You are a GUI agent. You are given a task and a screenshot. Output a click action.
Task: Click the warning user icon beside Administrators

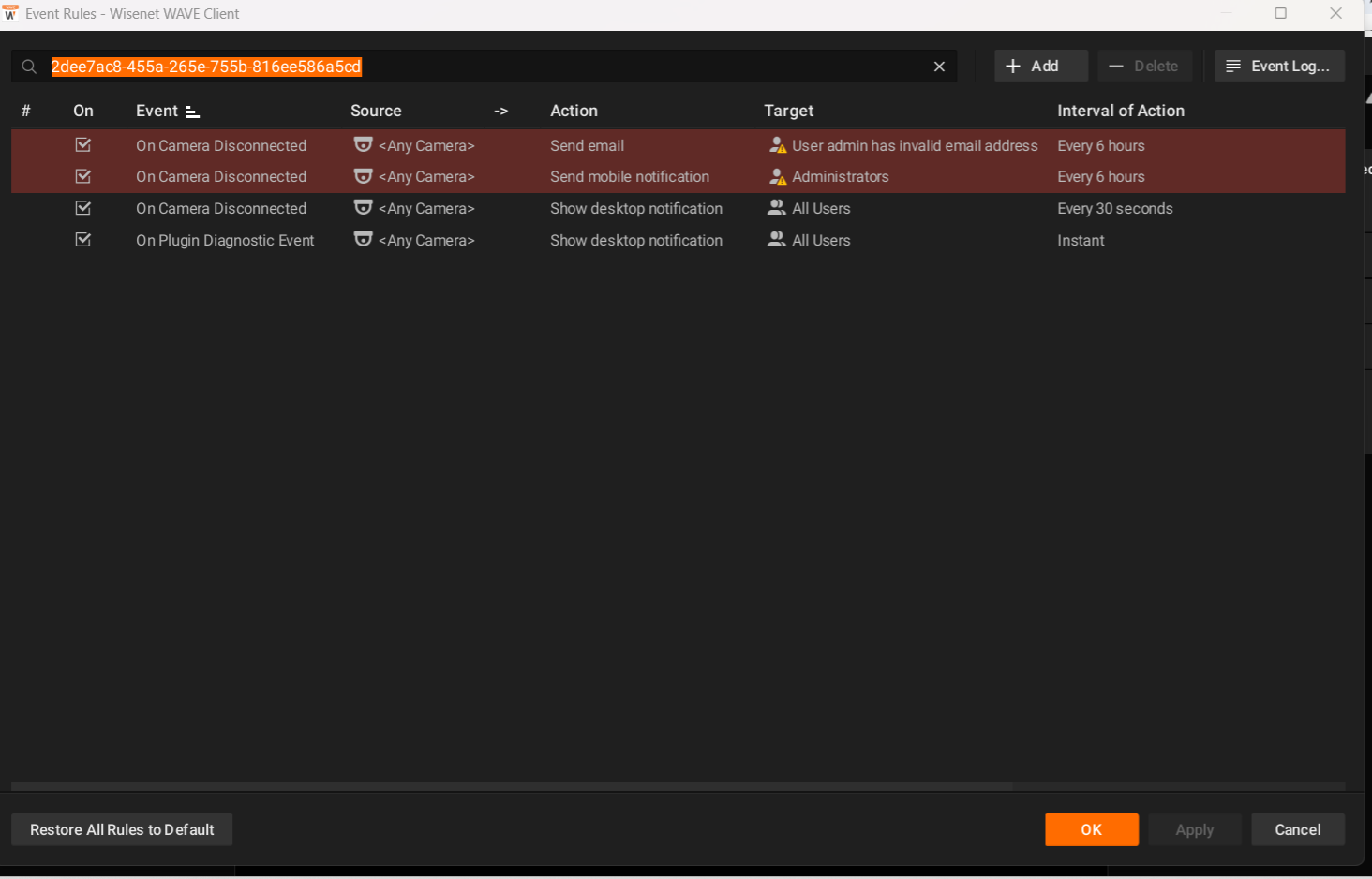[x=778, y=176]
